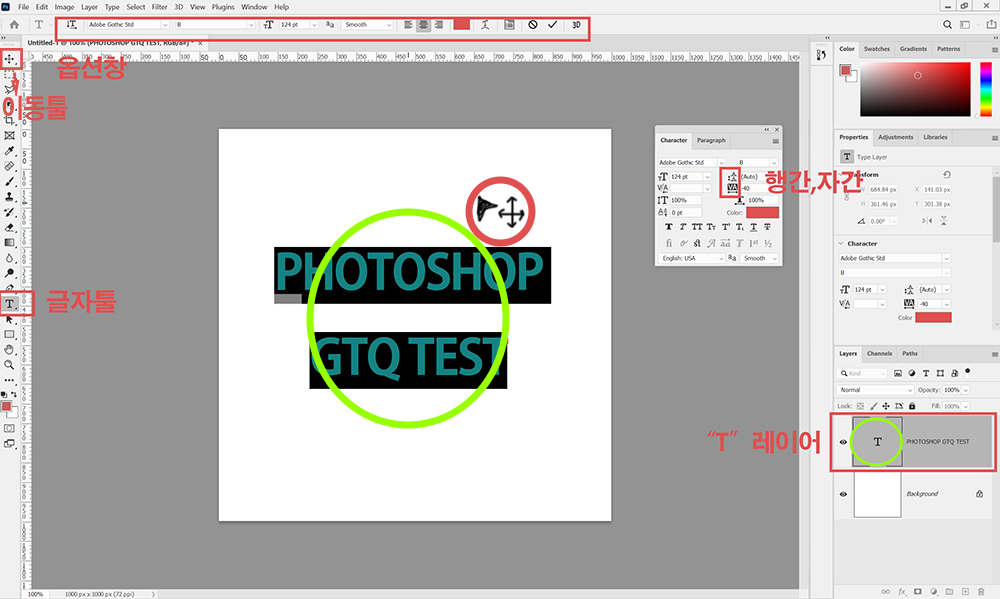1000x599 pixels.
Task: Toggle lock position on the layer
Action: coord(885,406)
